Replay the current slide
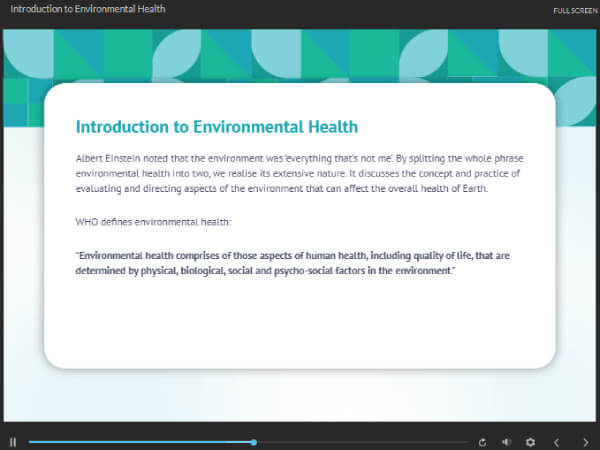Viewport: 600px width, 450px height. point(483,442)
